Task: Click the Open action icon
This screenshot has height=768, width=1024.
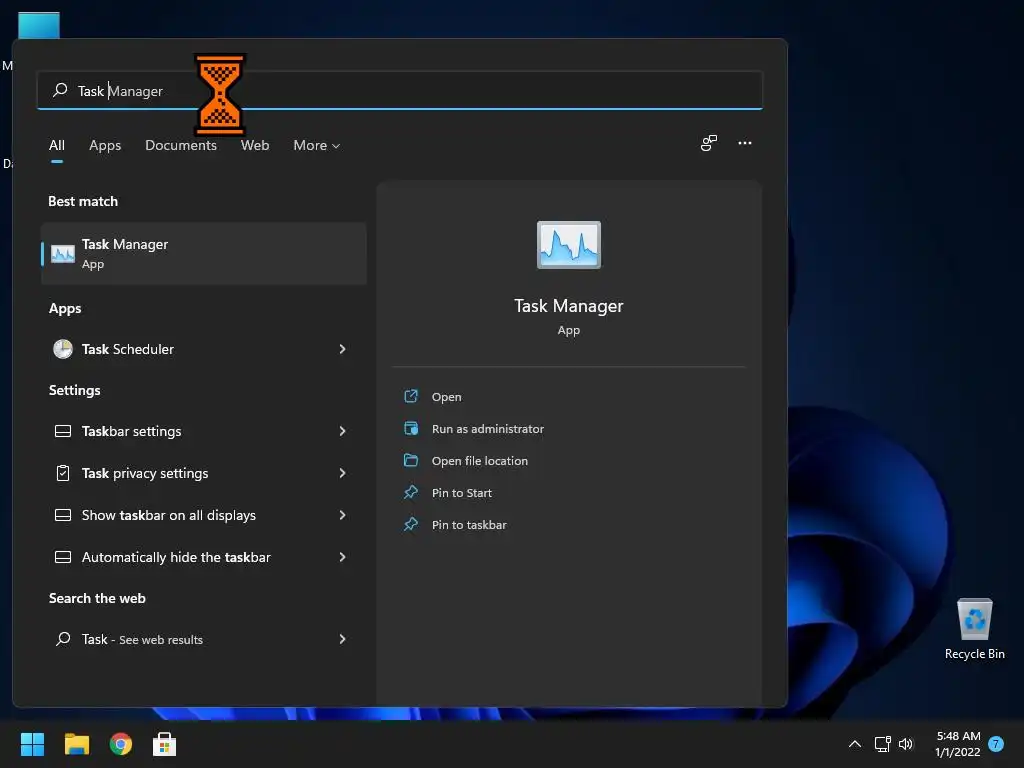Action: pos(411,396)
